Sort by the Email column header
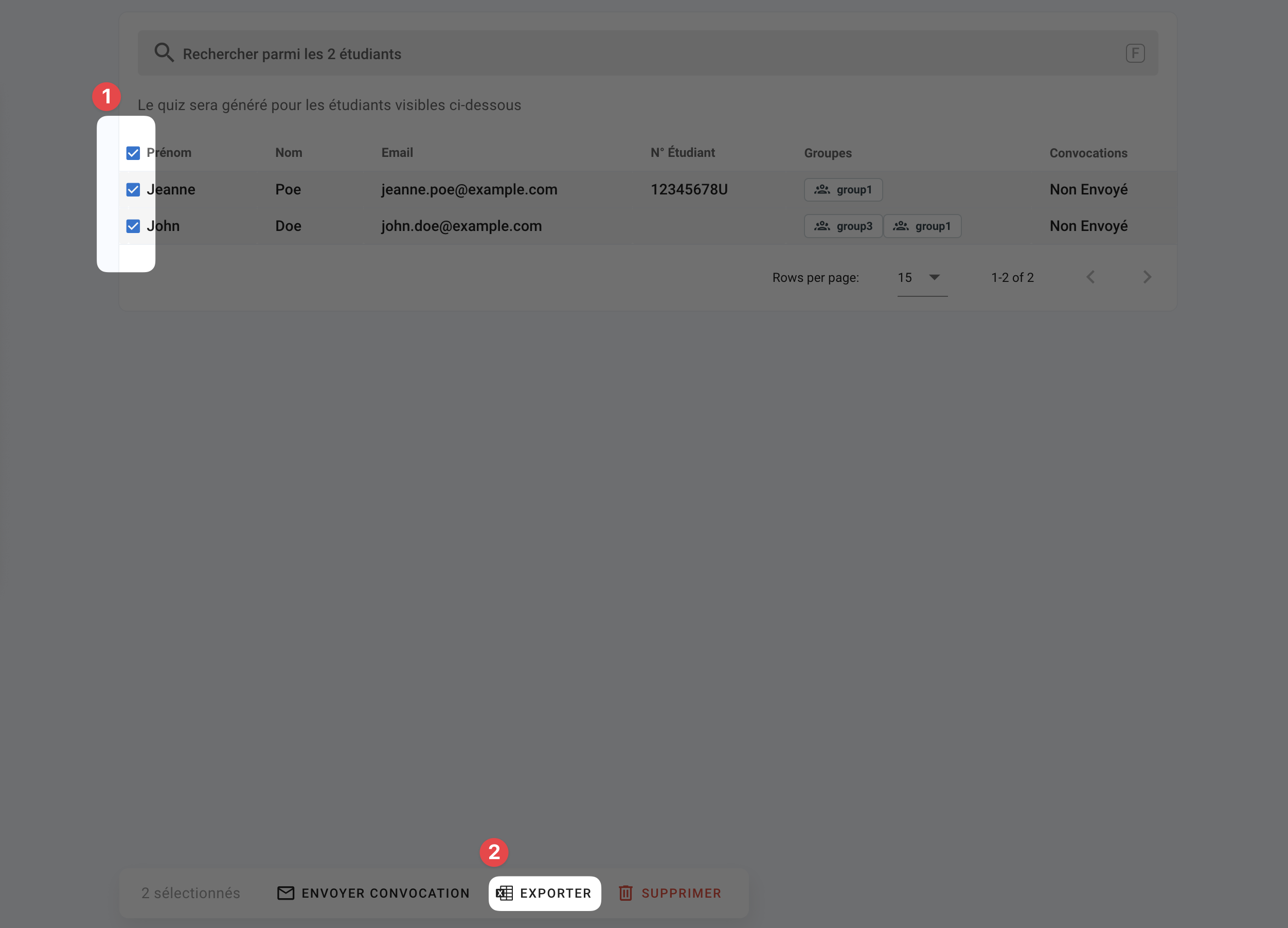 point(397,153)
